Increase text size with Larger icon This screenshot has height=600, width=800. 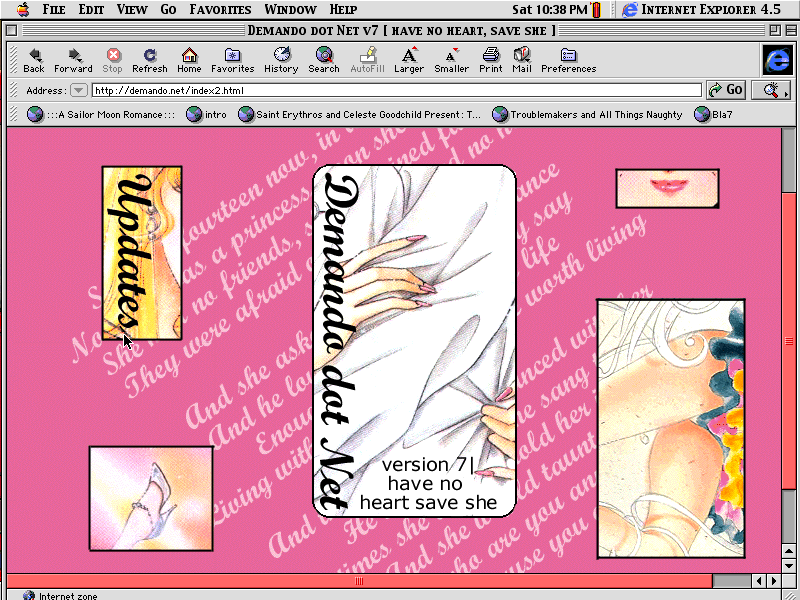(x=409, y=56)
